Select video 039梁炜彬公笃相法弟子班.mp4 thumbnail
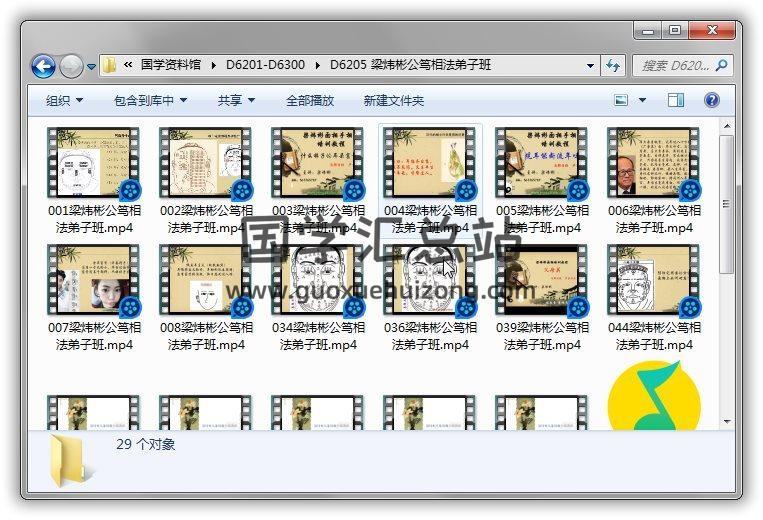763x520 pixels. 541,280
